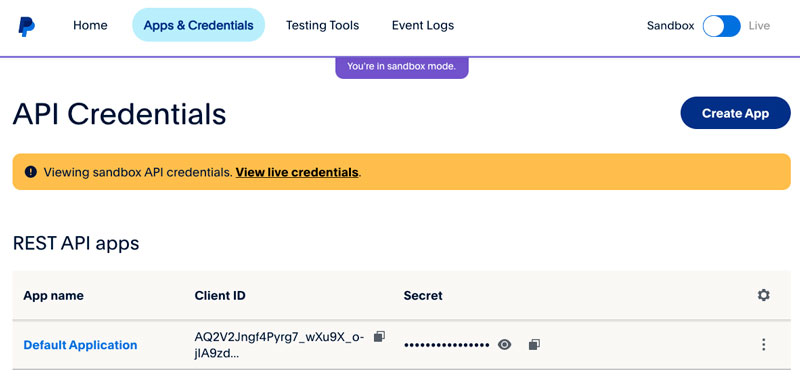Image resolution: width=800 pixels, height=376 pixels.
Task: Follow the View live credentials link
Action: [297, 172]
